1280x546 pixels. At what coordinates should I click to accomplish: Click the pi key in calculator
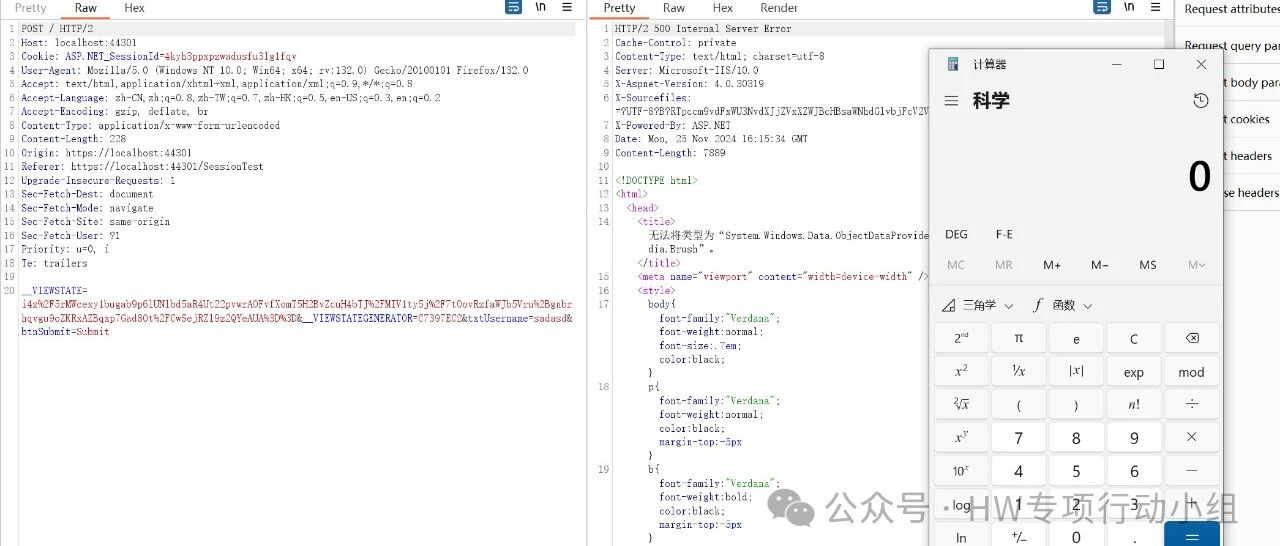click(1019, 338)
